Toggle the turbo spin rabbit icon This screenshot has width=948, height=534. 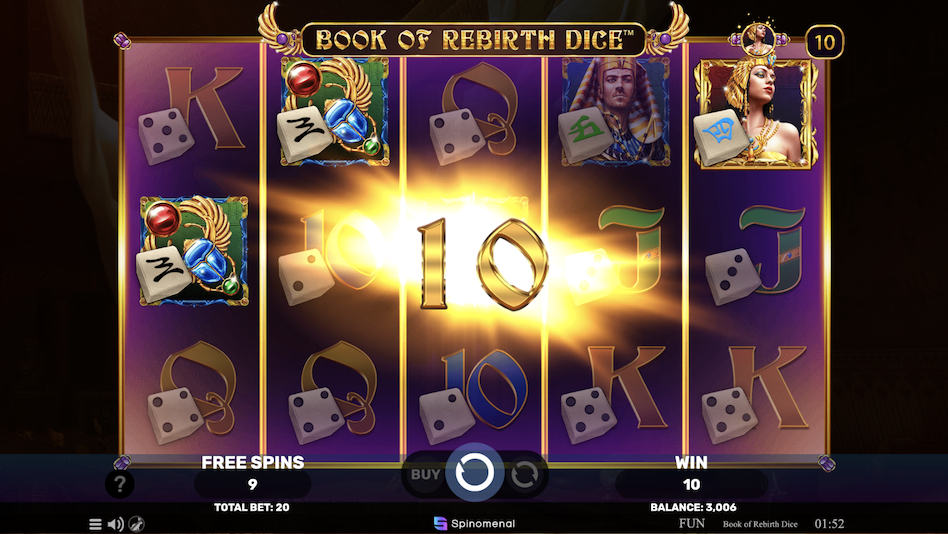137,524
